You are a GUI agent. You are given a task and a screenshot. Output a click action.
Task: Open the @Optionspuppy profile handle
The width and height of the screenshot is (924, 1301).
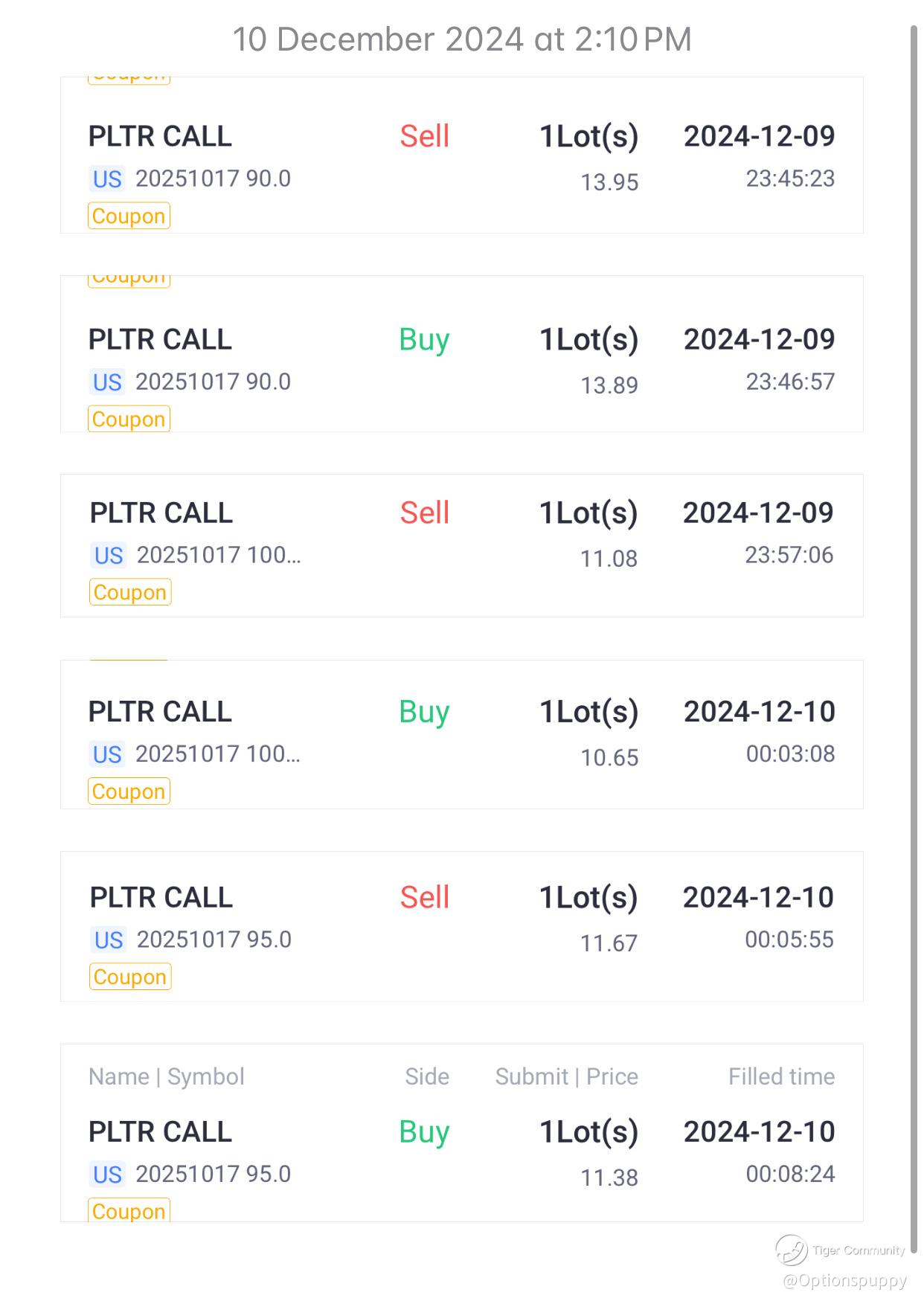point(844,1280)
